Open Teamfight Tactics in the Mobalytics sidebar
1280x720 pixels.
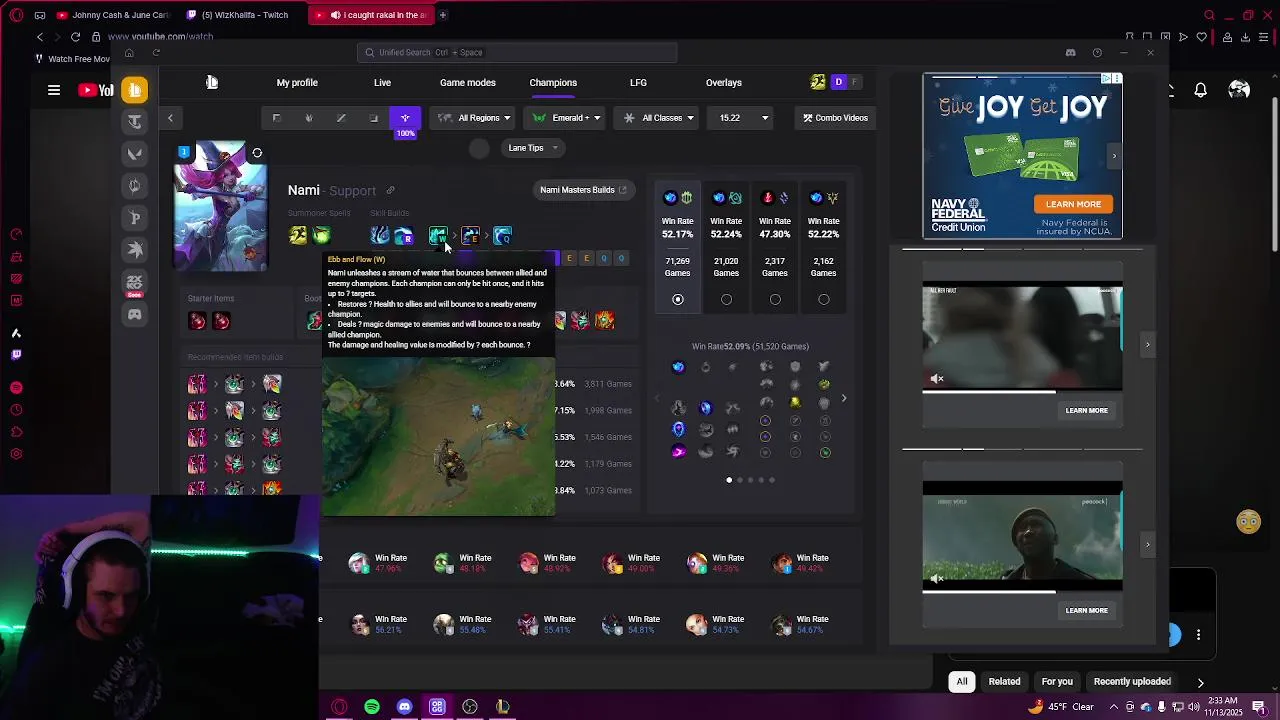tap(134, 122)
